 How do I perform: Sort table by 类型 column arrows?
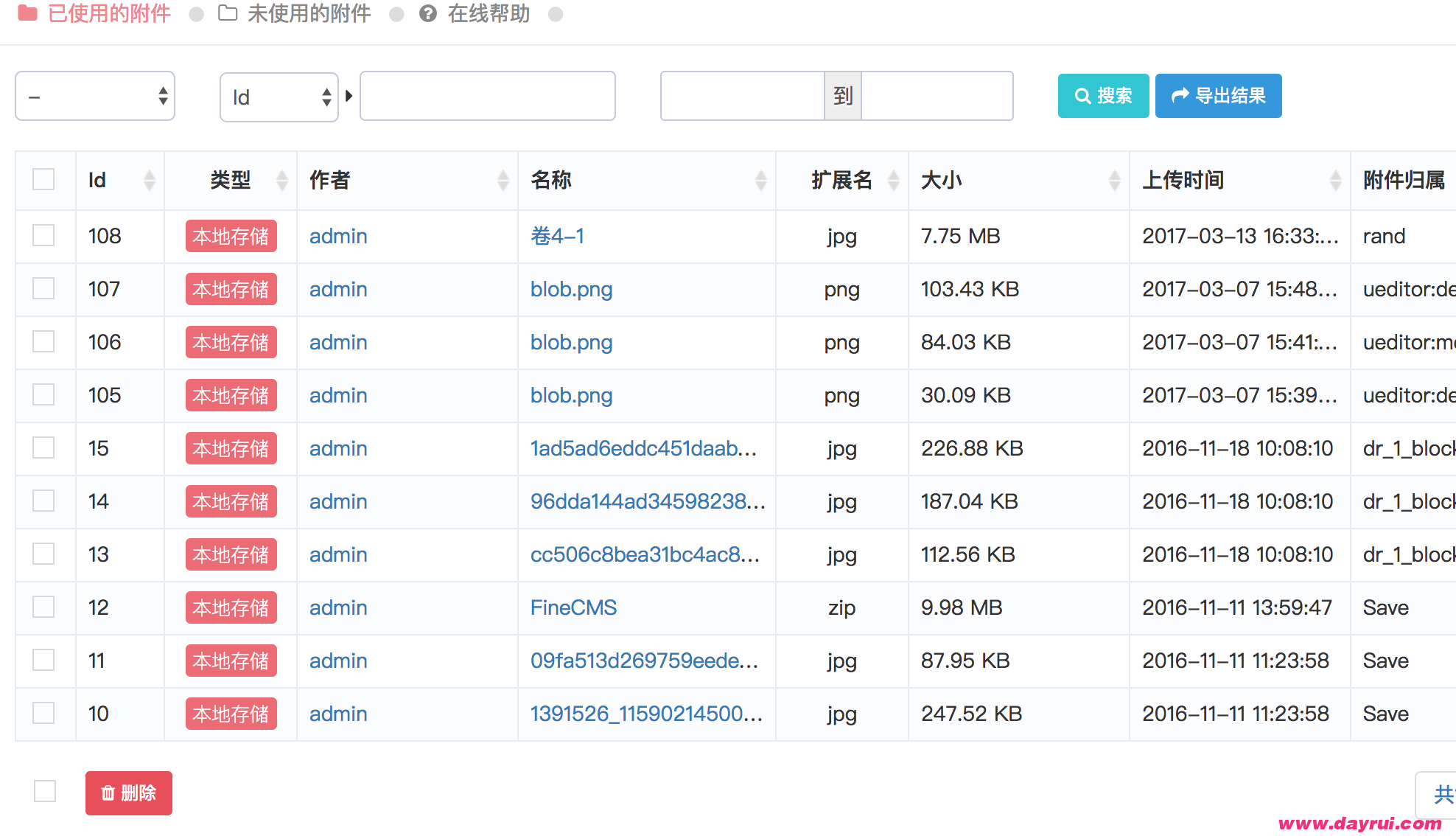pyautogui.click(x=282, y=181)
